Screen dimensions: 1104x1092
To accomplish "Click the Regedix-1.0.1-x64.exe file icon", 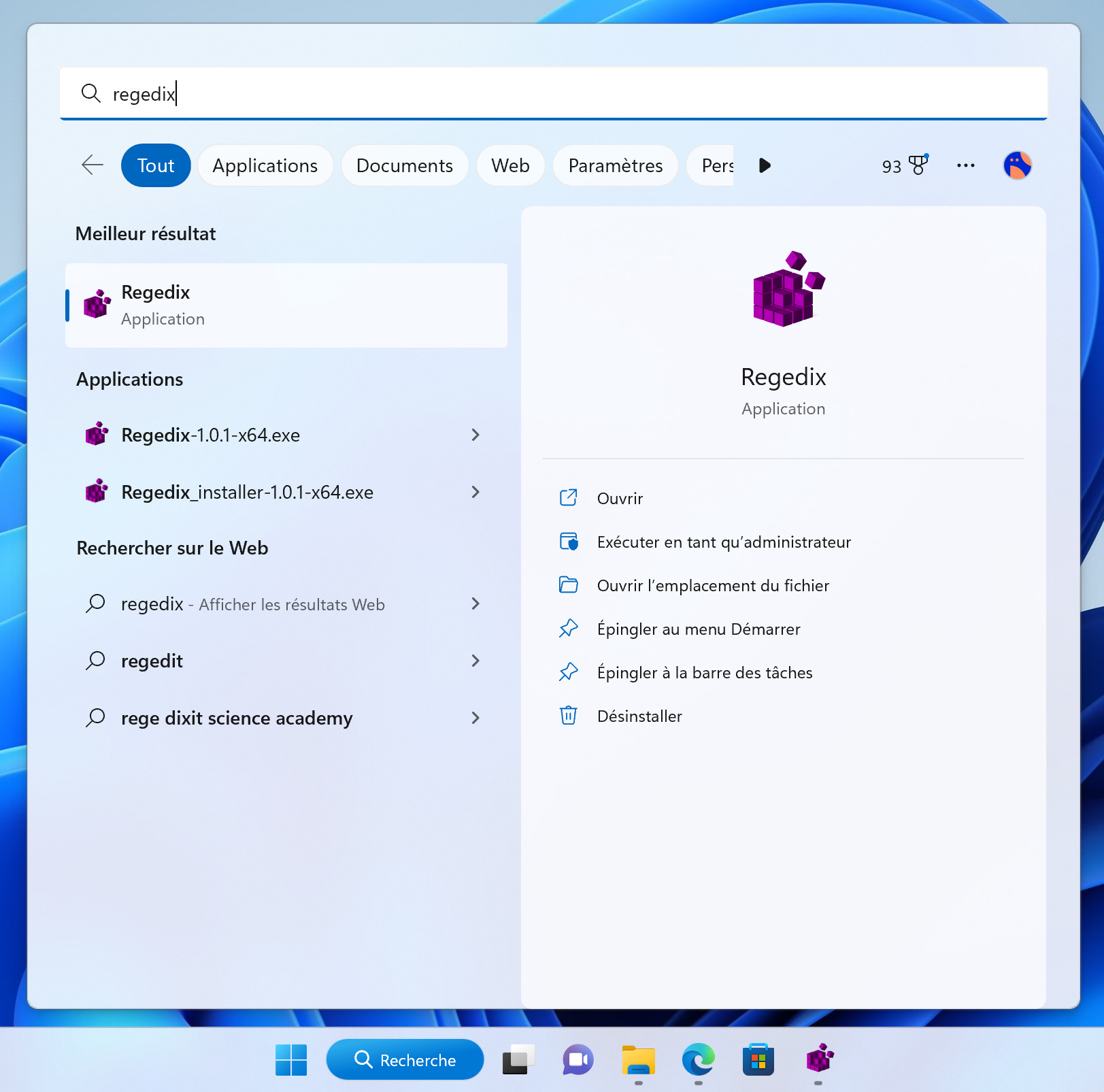I will coord(97,434).
